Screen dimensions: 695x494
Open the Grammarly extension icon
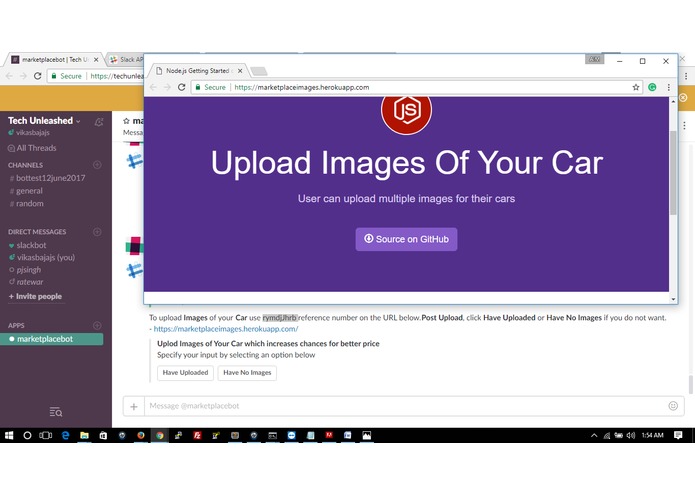point(652,87)
